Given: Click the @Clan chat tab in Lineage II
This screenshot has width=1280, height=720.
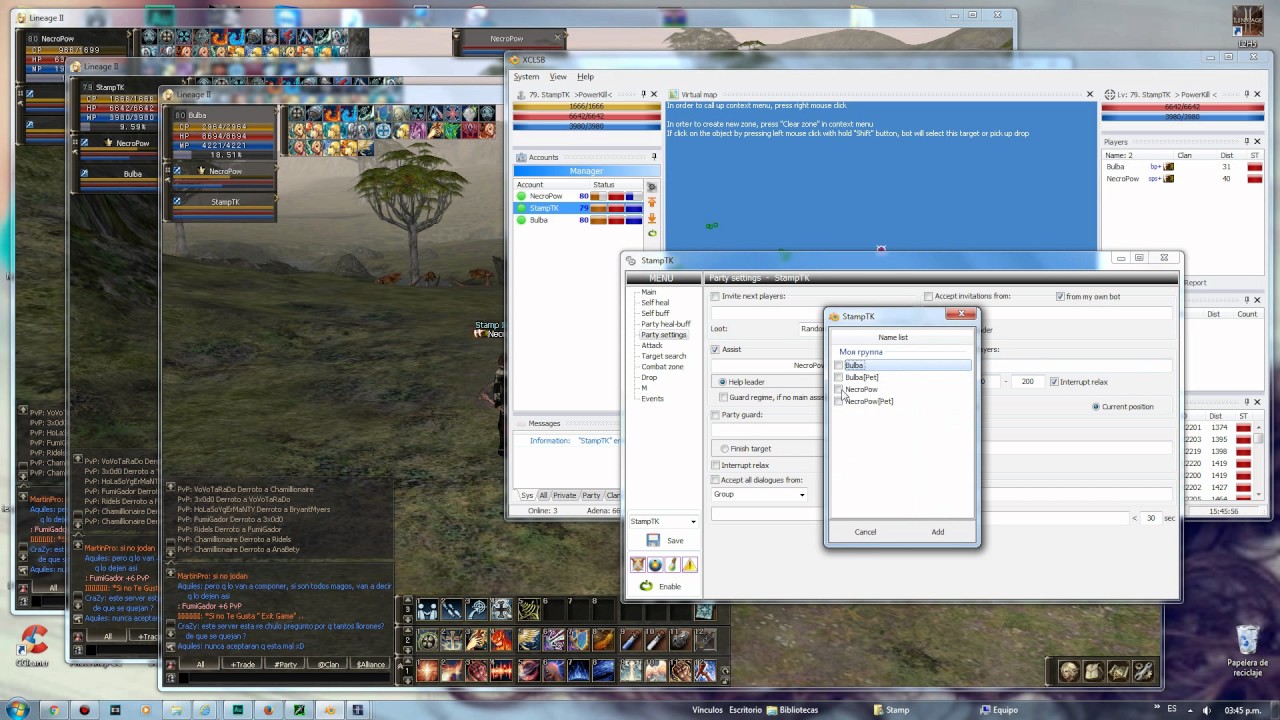Looking at the screenshot, I should (x=329, y=664).
